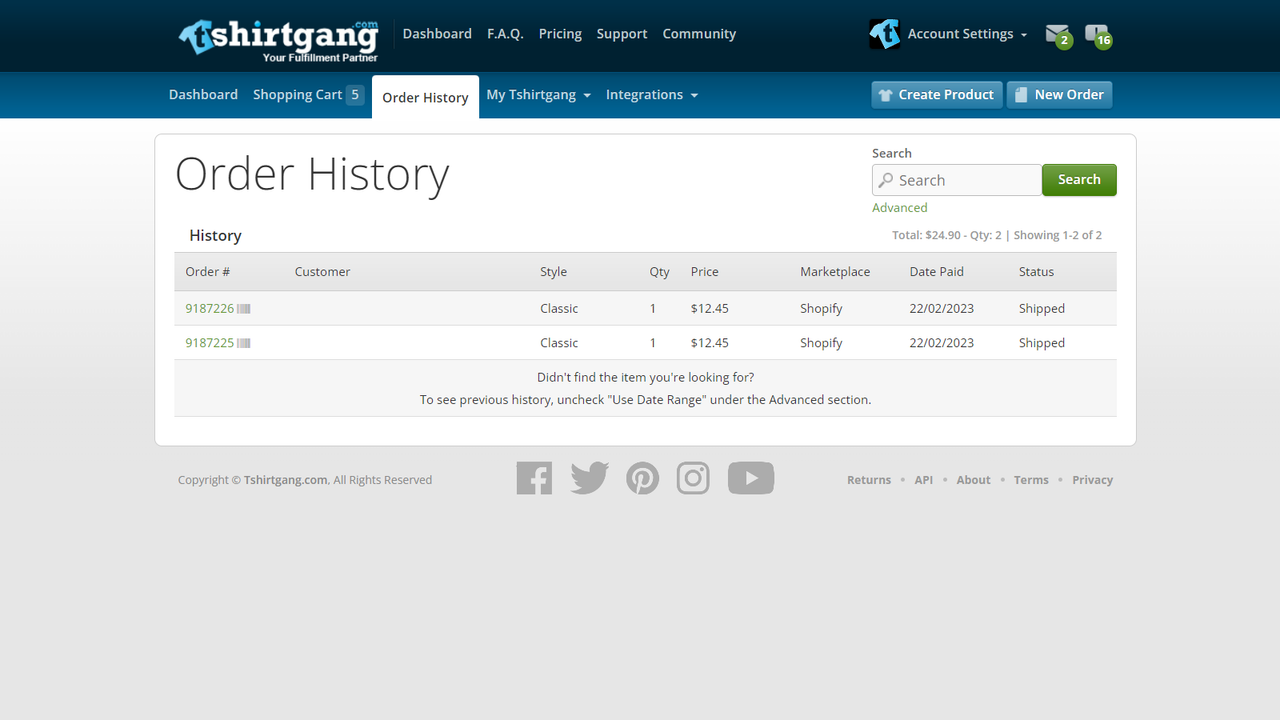Open order 9187225
This screenshot has height=720, width=1280.
[210, 343]
